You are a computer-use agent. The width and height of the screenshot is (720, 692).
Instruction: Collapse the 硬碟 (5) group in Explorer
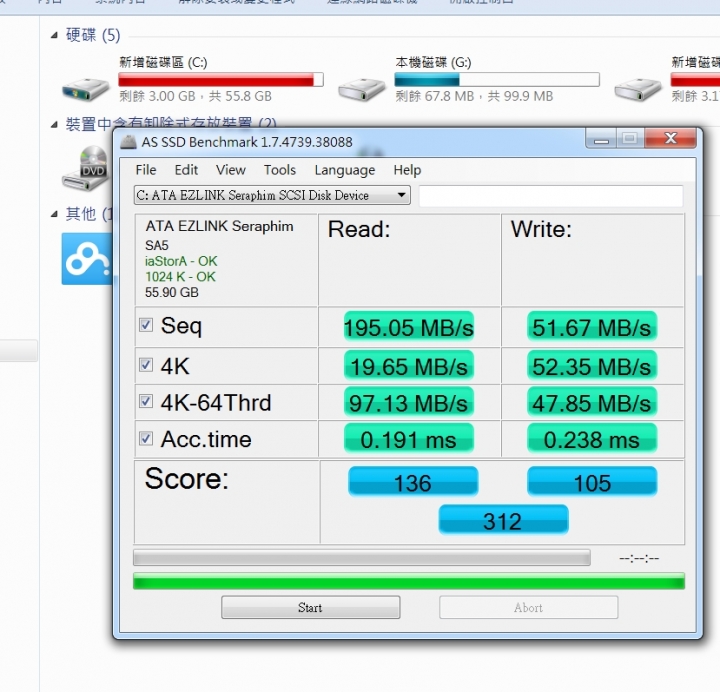(55, 35)
